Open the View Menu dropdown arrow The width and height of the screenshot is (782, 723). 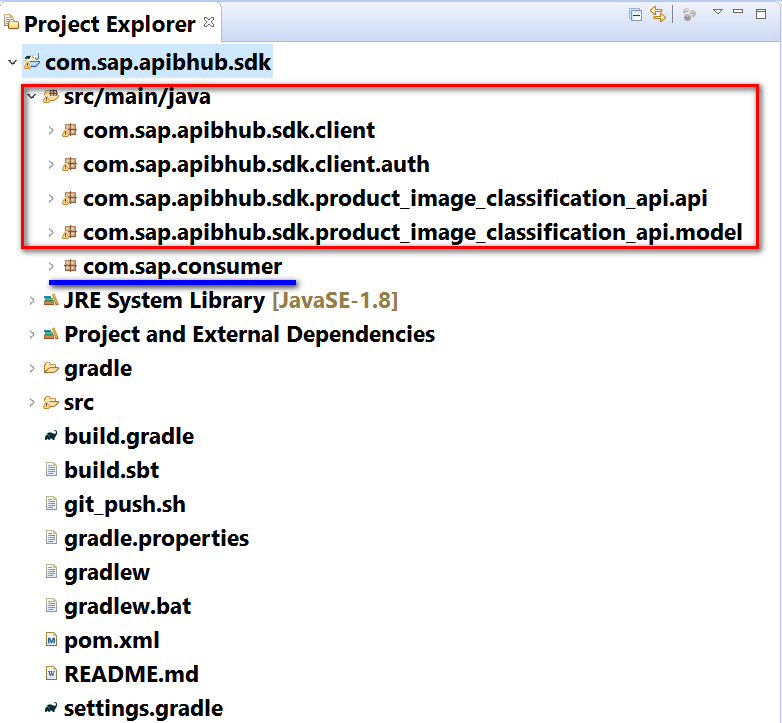(x=718, y=11)
